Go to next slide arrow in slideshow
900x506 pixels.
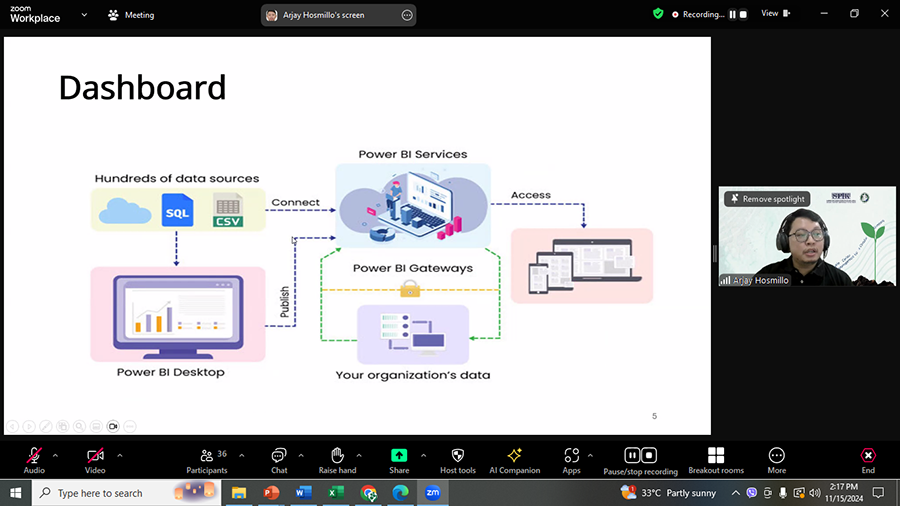coord(29,426)
